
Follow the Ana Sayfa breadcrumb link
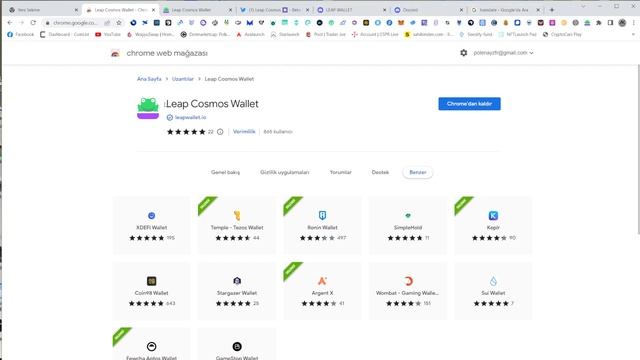[149, 79]
